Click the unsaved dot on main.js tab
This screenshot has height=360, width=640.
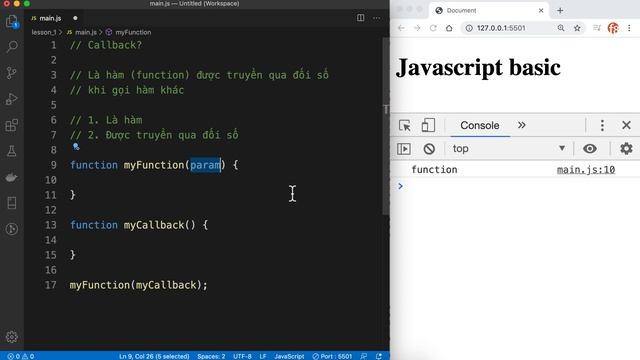pyautogui.click(x=75, y=18)
